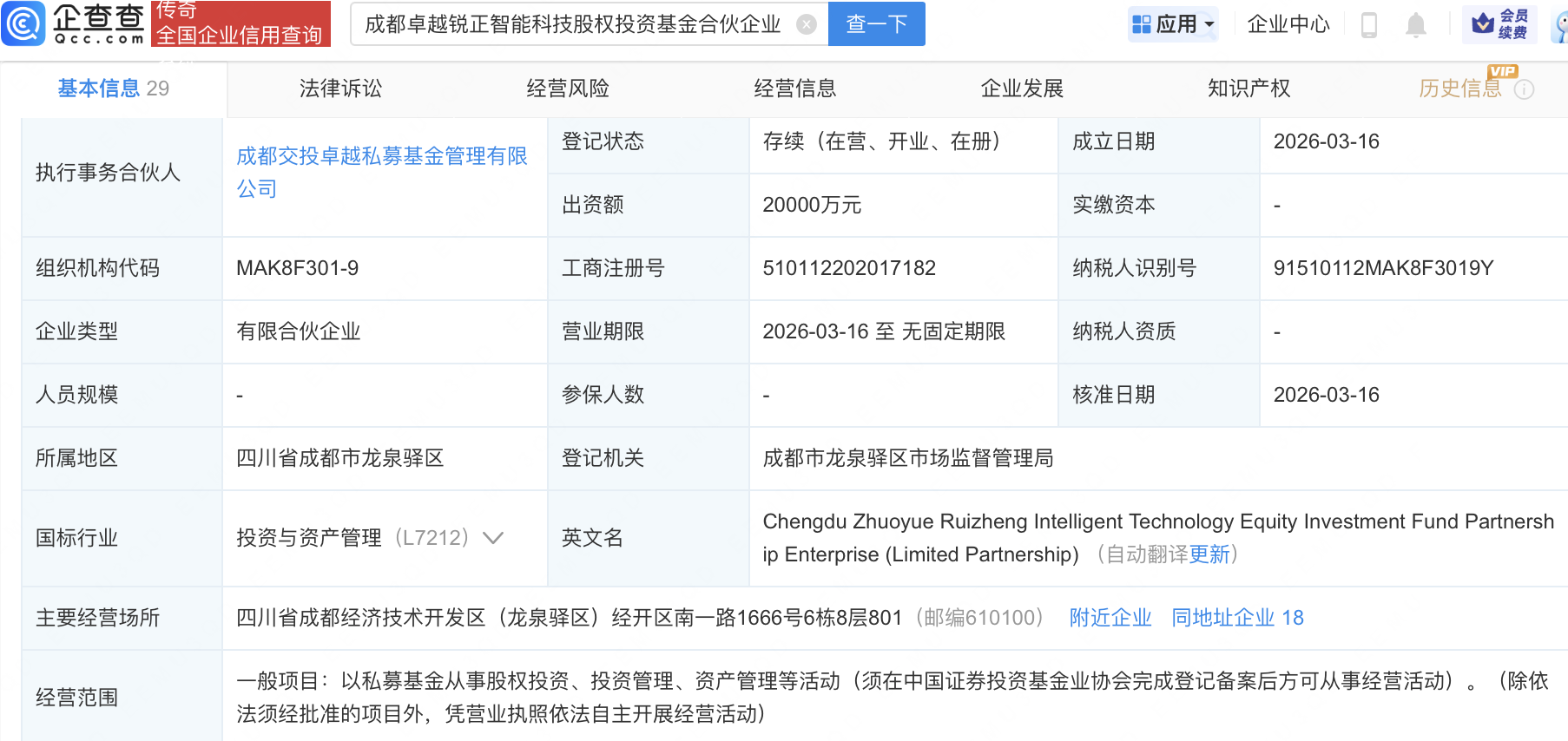This screenshot has width=1568, height=741.
Task: Click the 更新 translation link
Action: click(x=1209, y=554)
